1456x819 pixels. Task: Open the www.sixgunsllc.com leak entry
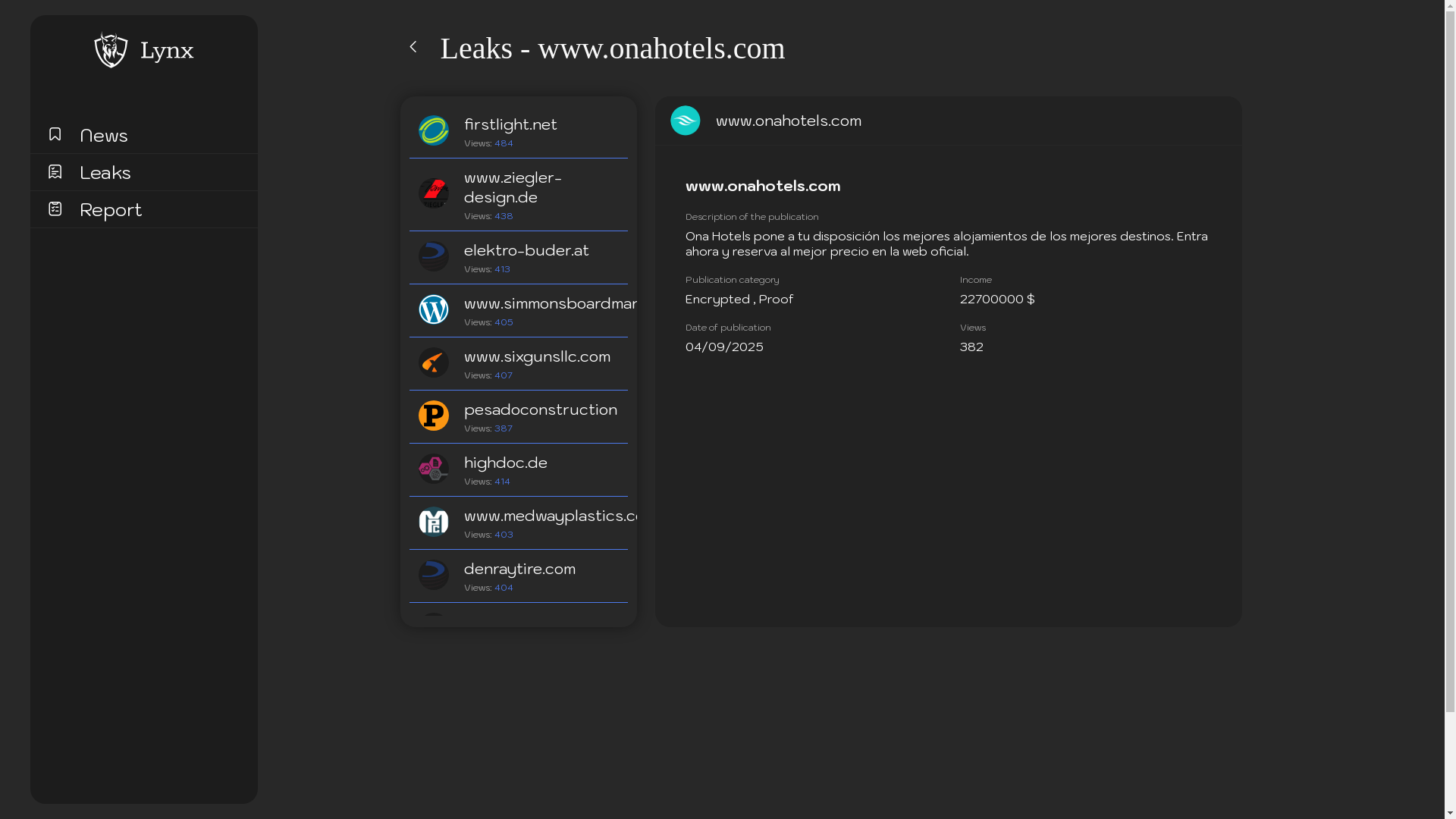[x=537, y=357]
